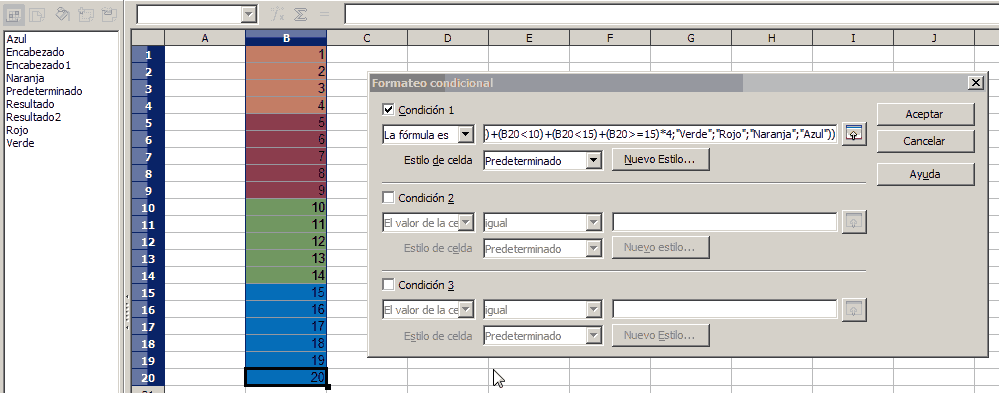Screen dimensions: 999x393
Task: Select Cell Styles icon in Styles panel
Action: point(14,14)
